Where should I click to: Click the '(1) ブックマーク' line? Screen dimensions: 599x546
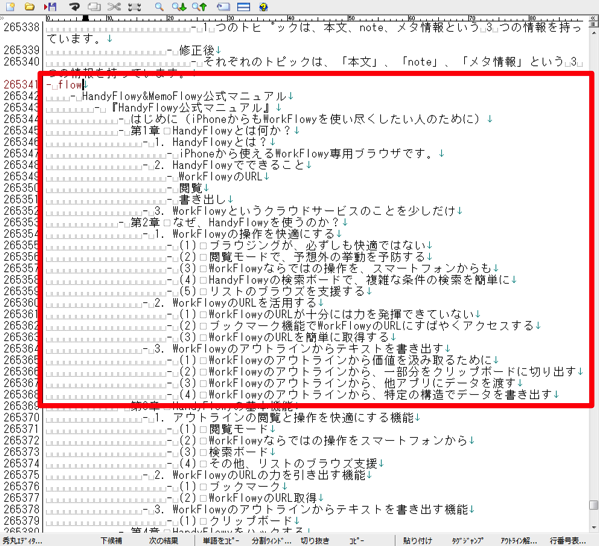click(229, 486)
